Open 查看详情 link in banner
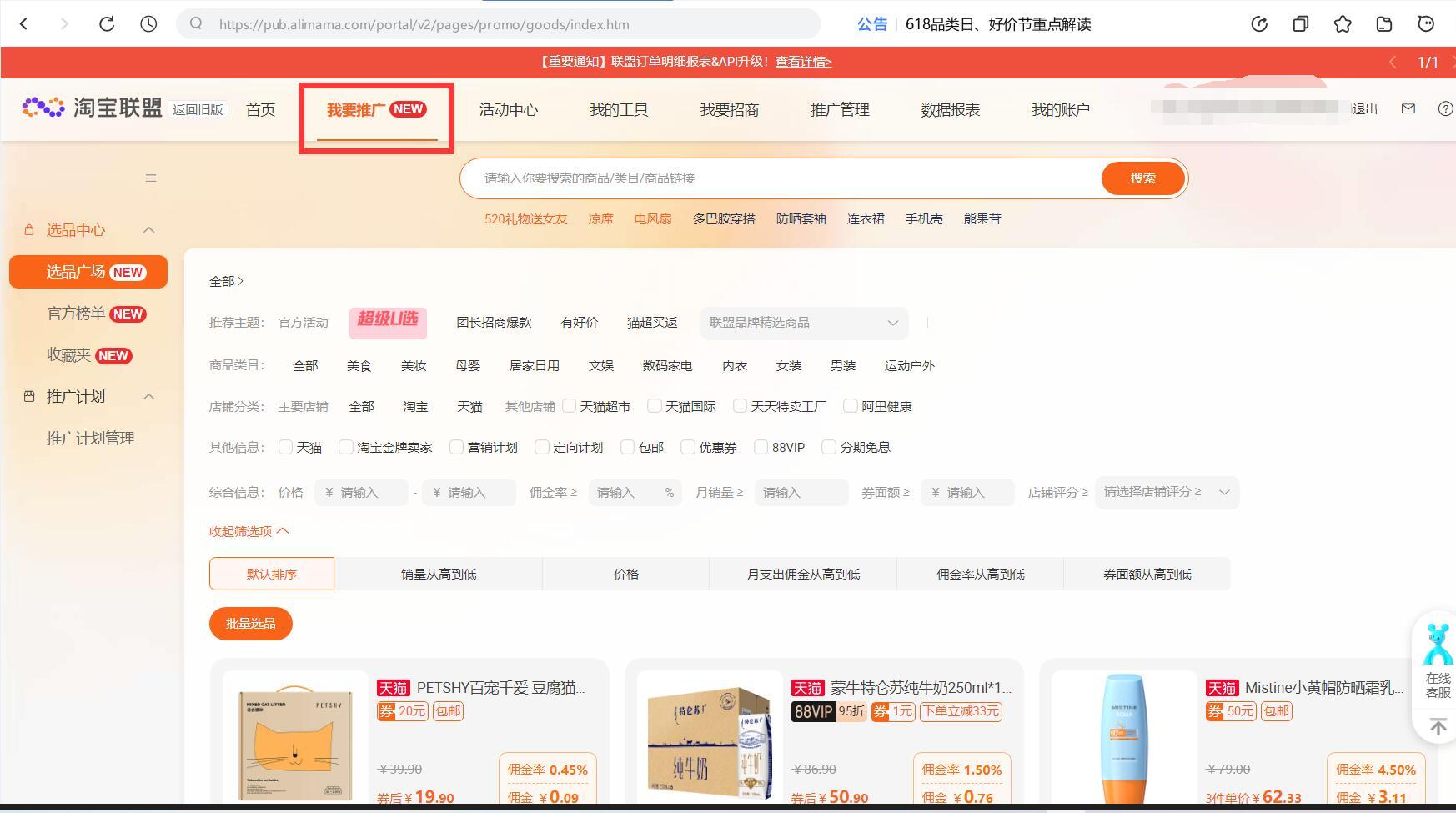 coord(803,62)
